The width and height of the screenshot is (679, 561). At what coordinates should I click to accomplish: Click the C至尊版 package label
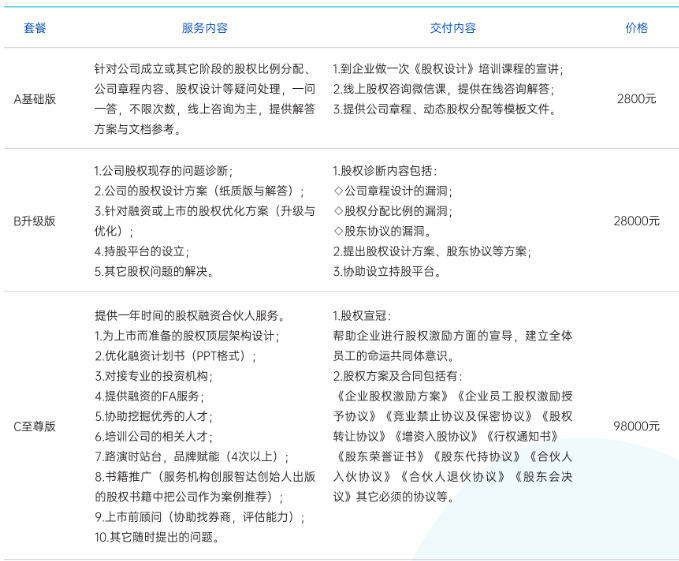click(35, 426)
